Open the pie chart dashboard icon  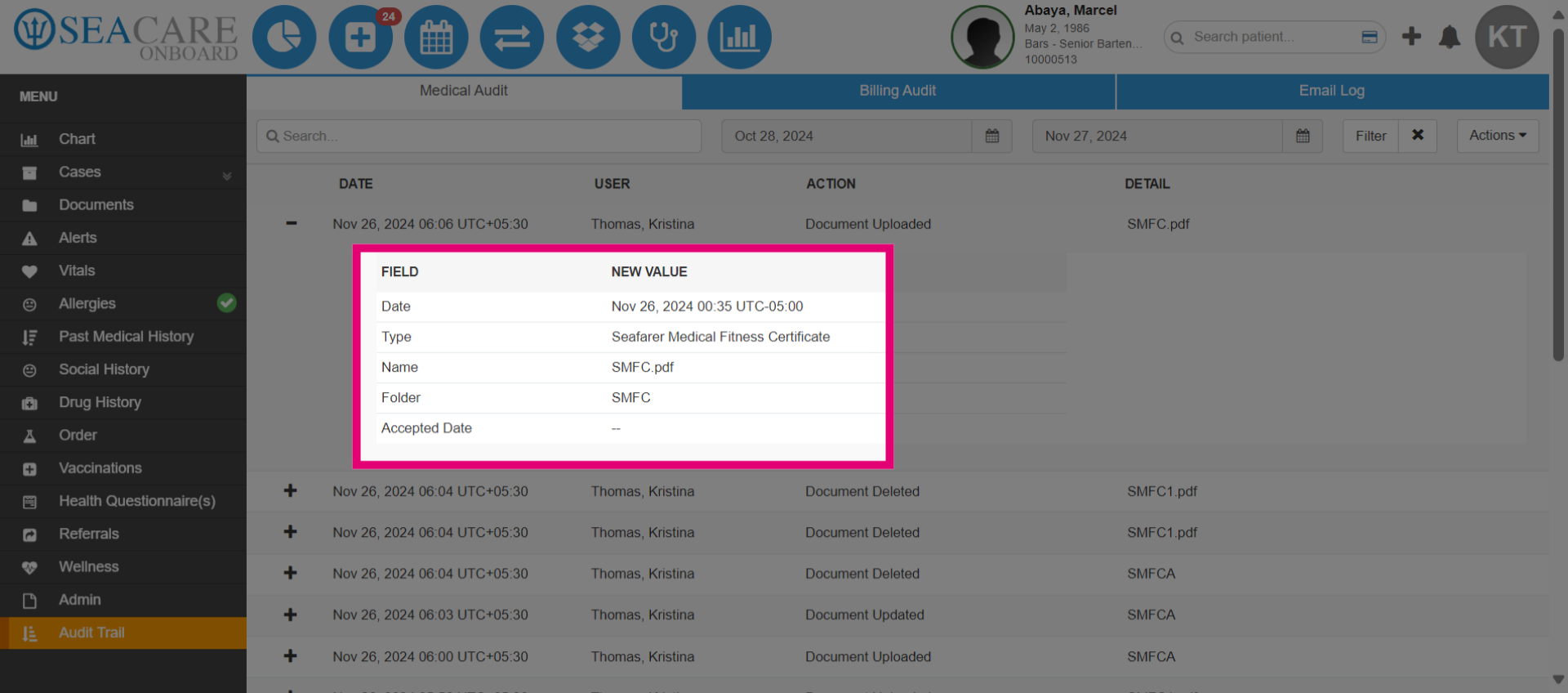[284, 38]
